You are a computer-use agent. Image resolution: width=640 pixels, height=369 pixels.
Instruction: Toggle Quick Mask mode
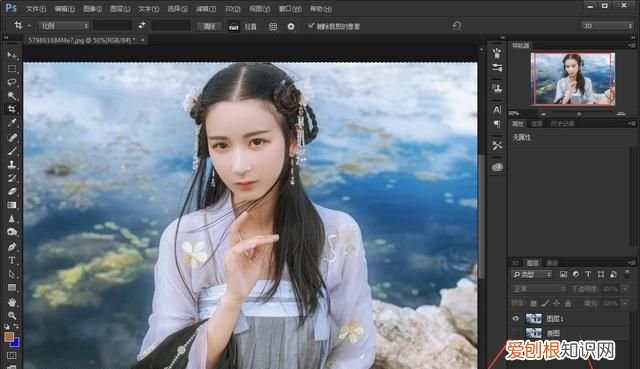click(x=12, y=356)
